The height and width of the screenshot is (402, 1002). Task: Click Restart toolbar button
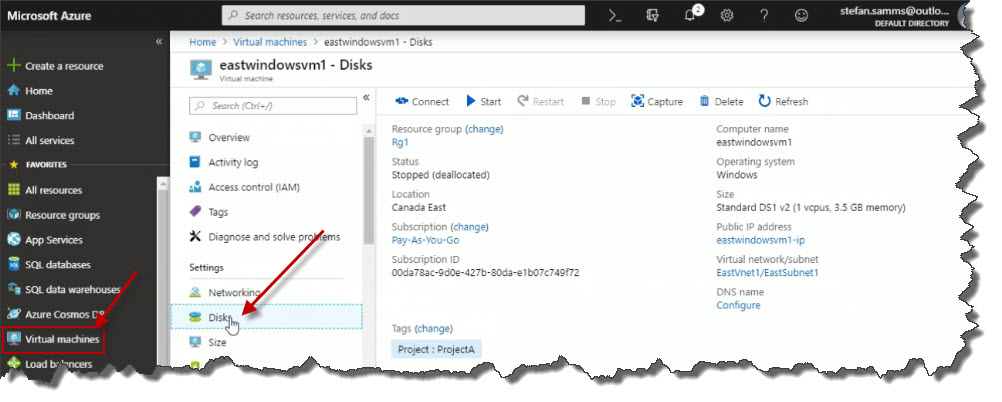[x=541, y=102]
